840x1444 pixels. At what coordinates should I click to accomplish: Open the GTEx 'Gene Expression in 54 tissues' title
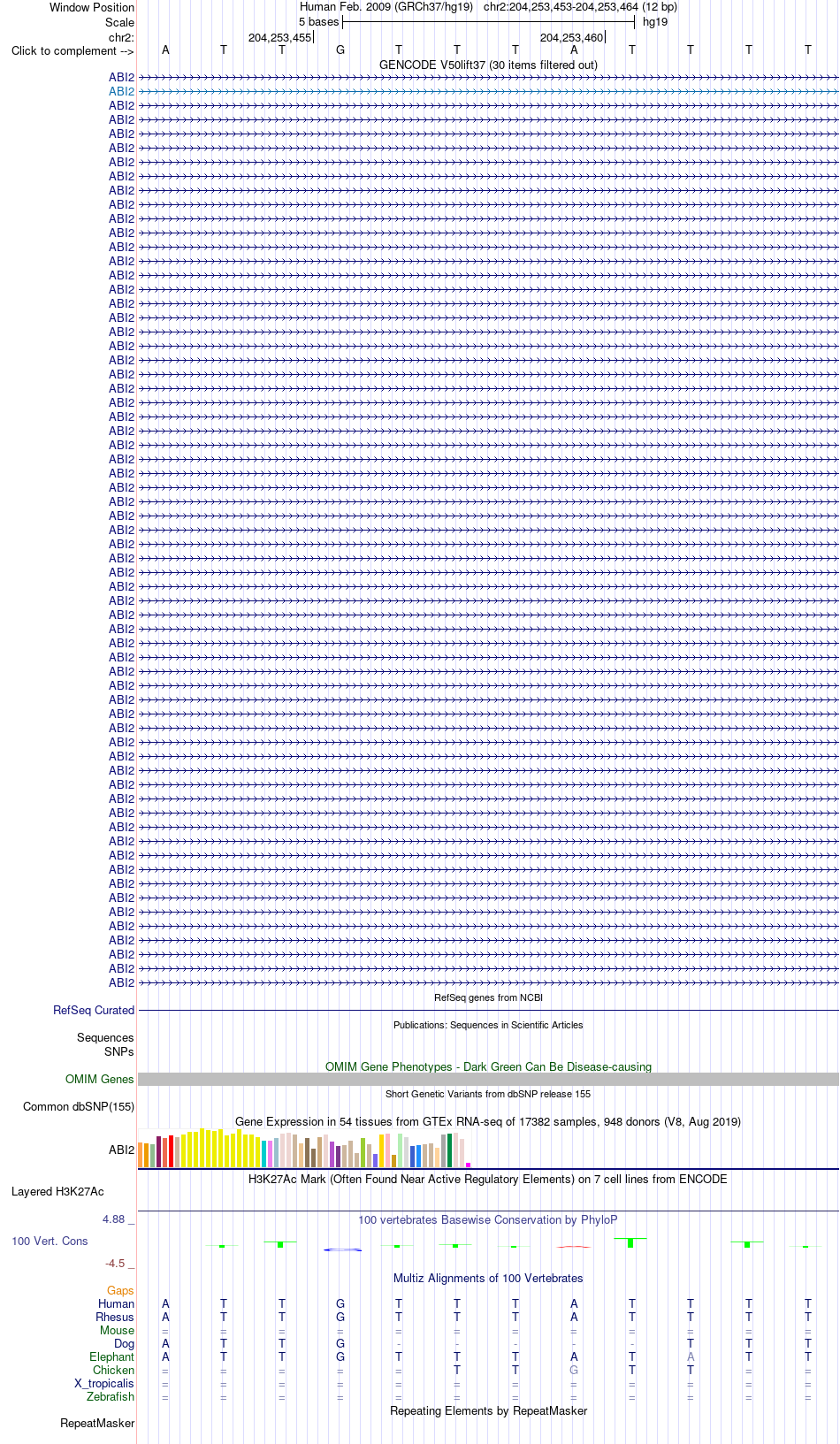coord(488,1121)
